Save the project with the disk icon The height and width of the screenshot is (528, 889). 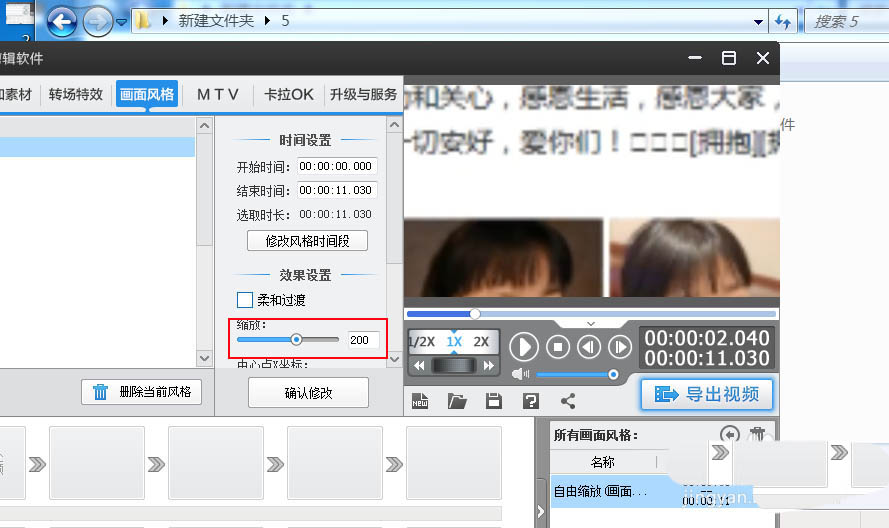tap(494, 401)
